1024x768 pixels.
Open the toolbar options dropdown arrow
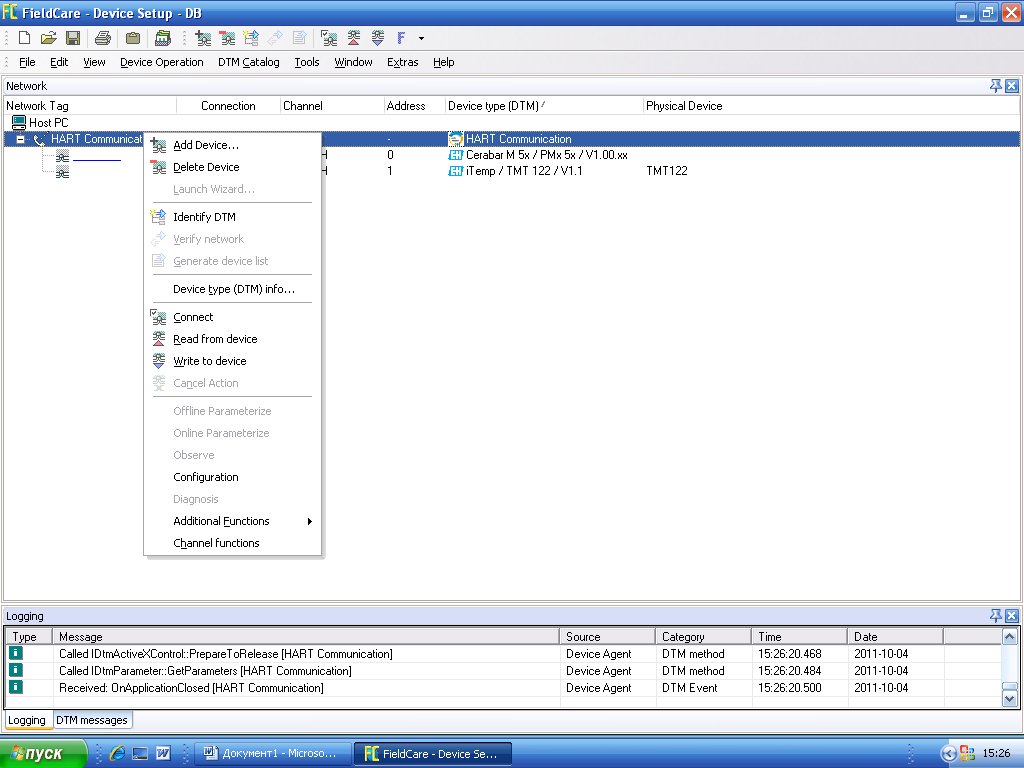click(421, 39)
